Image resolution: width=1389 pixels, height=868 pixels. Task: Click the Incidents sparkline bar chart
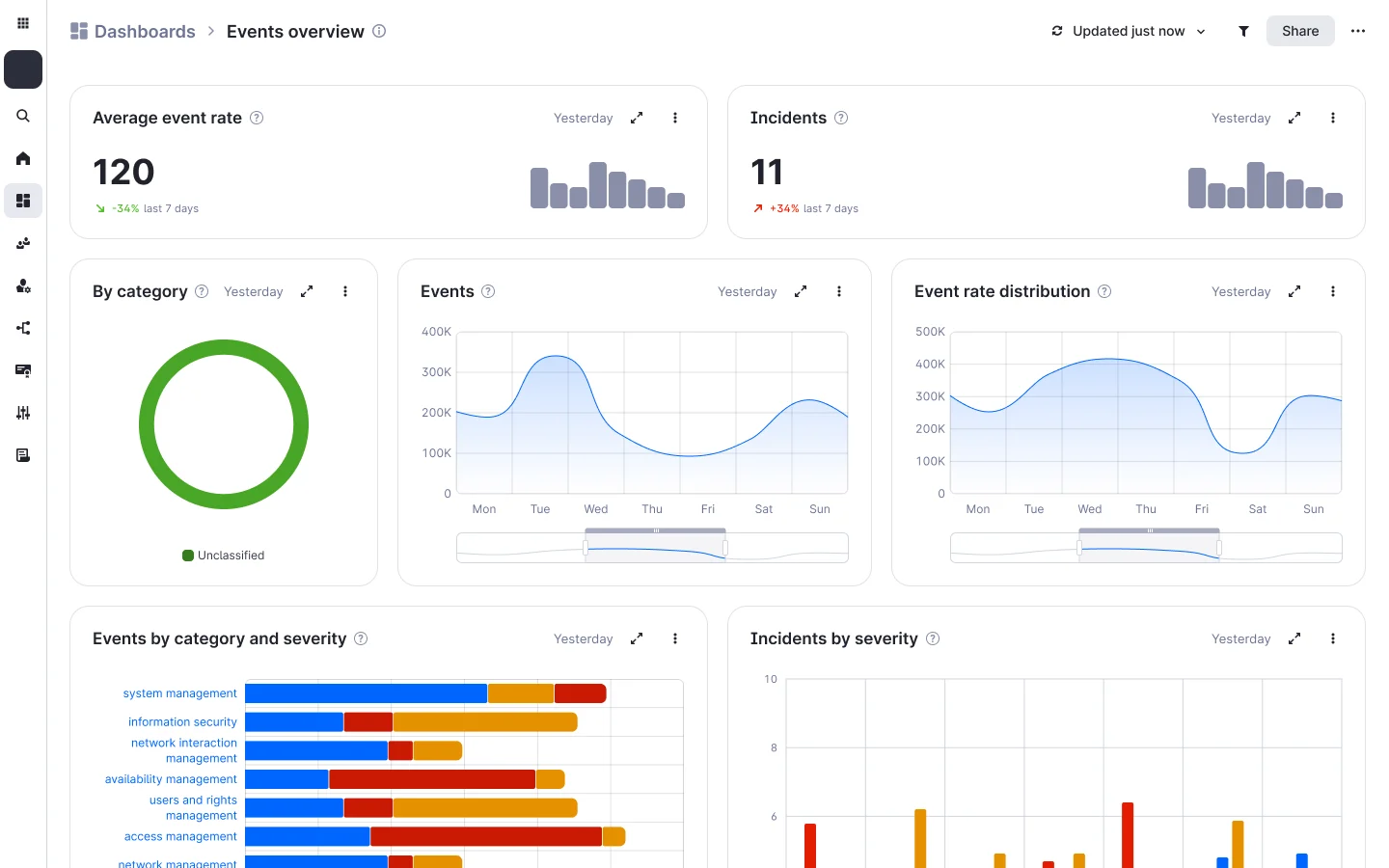[x=1266, y=185]
